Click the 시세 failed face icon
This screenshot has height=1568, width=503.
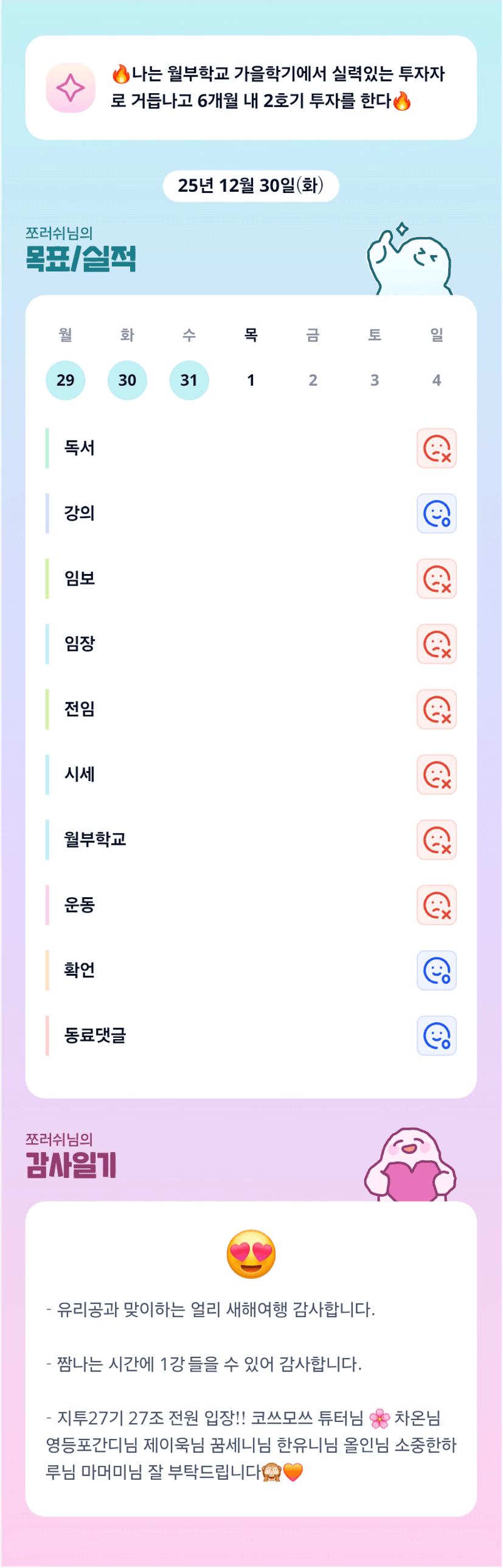436,775
